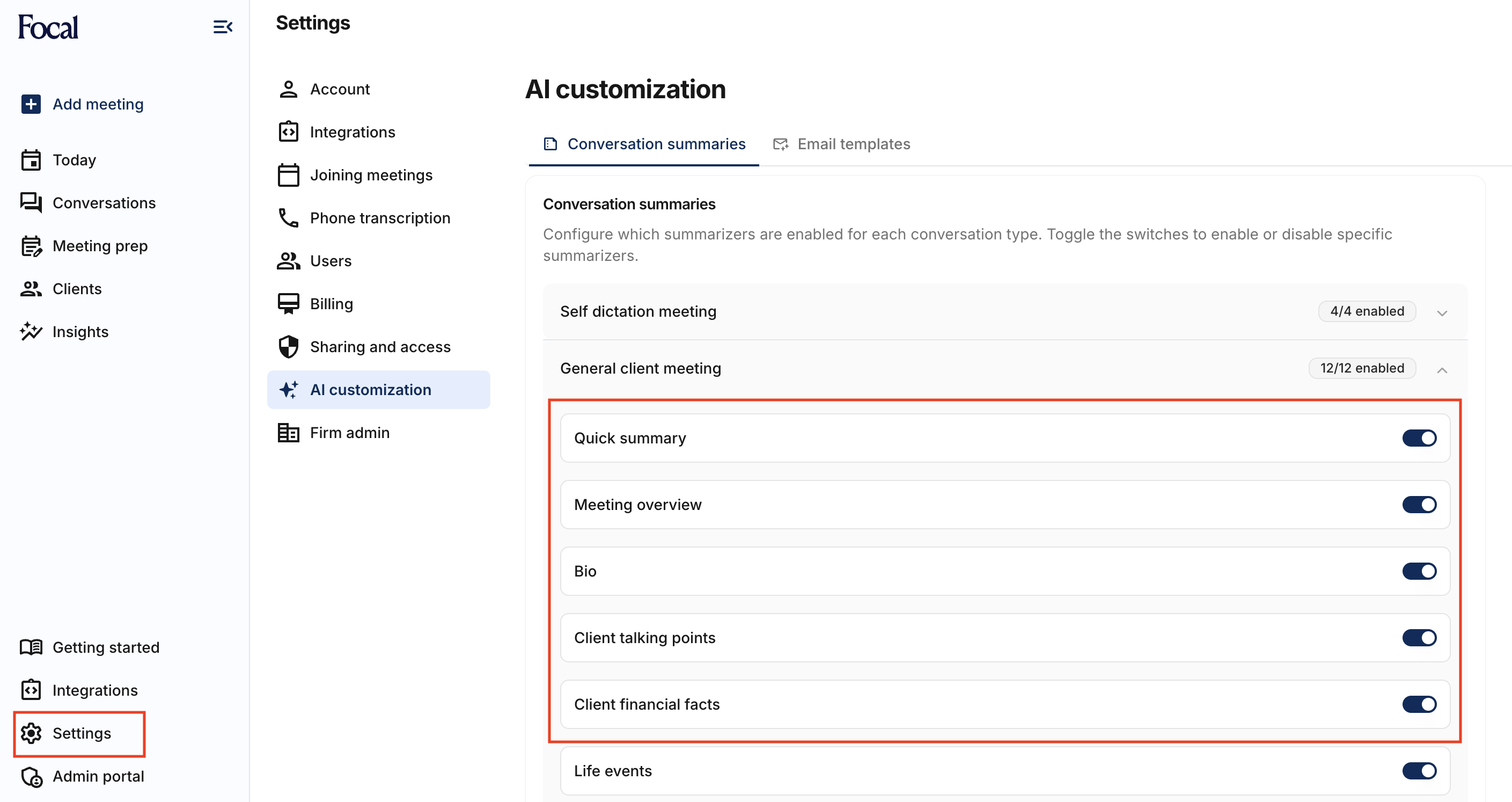Open Billing settings via the receipt icon

pyautogui.click(x=288, y=303)
